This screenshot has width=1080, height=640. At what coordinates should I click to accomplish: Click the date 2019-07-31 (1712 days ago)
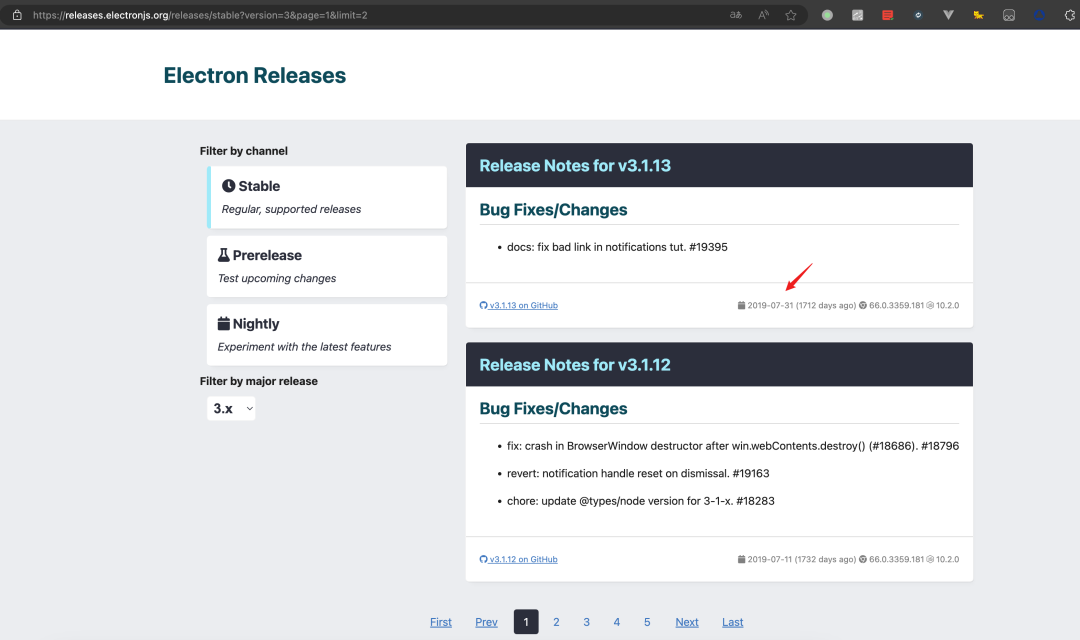pos(802,305)
